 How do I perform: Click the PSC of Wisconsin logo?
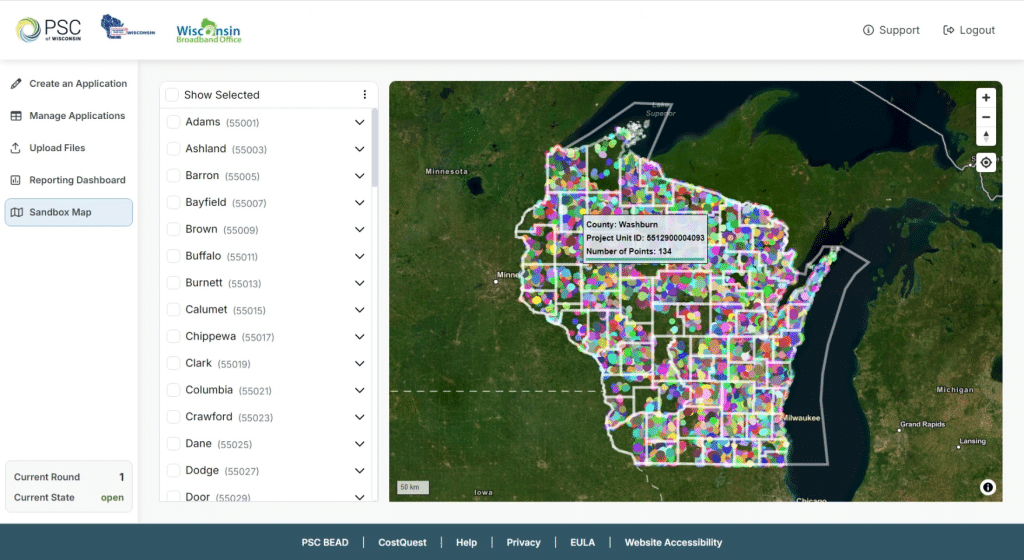point(49,29)
